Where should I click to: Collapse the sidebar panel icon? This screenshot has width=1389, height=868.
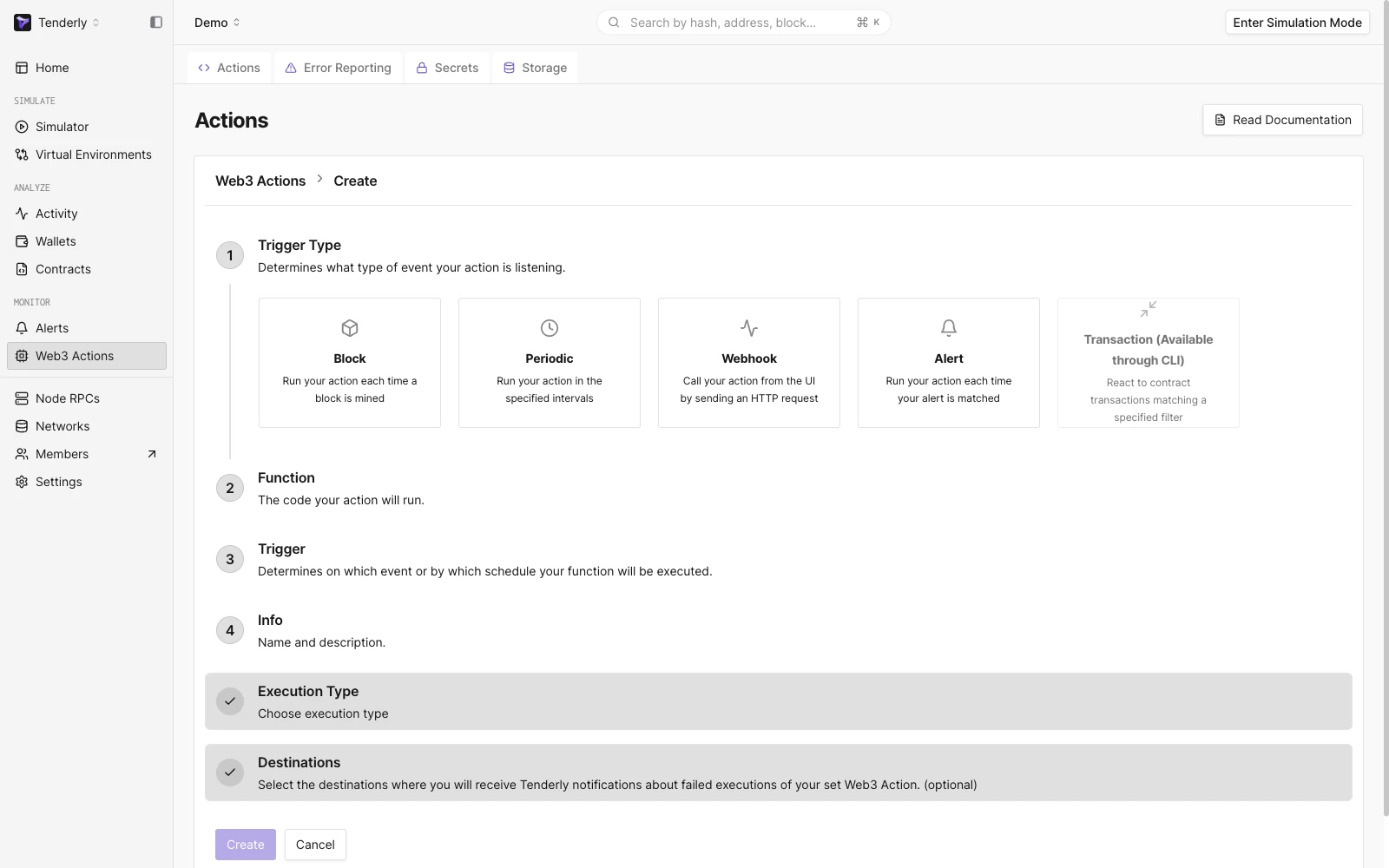(x=156, y=23)
